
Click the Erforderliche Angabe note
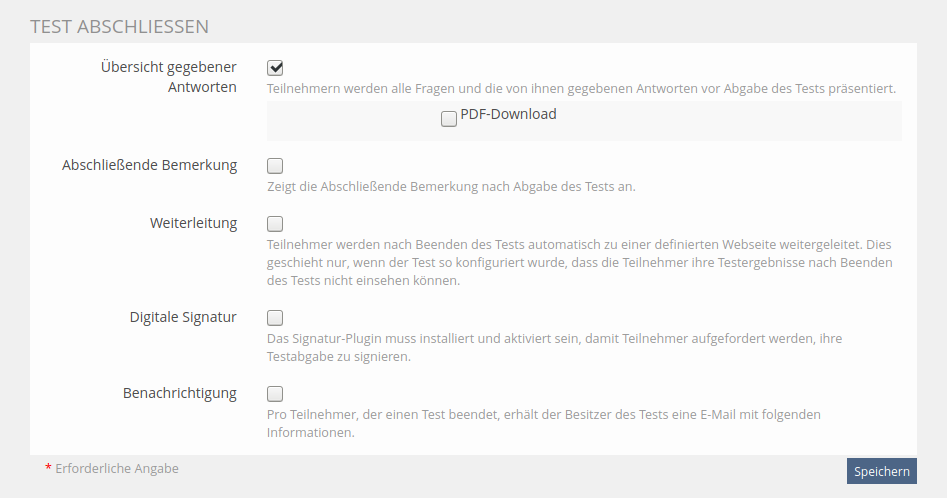click(117, 468)
